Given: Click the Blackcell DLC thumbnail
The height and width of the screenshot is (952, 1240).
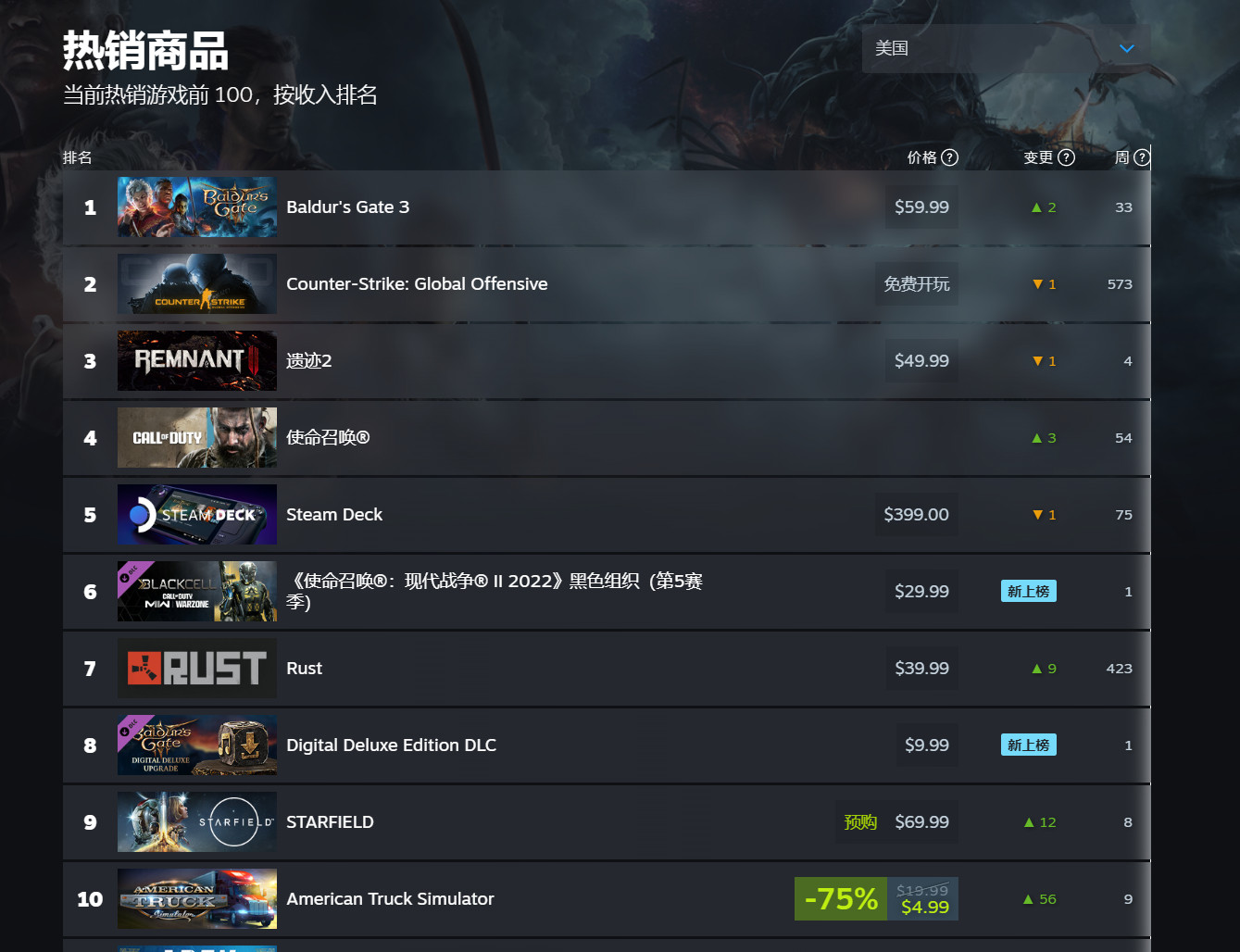Looking at the screenshot, I should pyautogui.click(x=197, y=592).
